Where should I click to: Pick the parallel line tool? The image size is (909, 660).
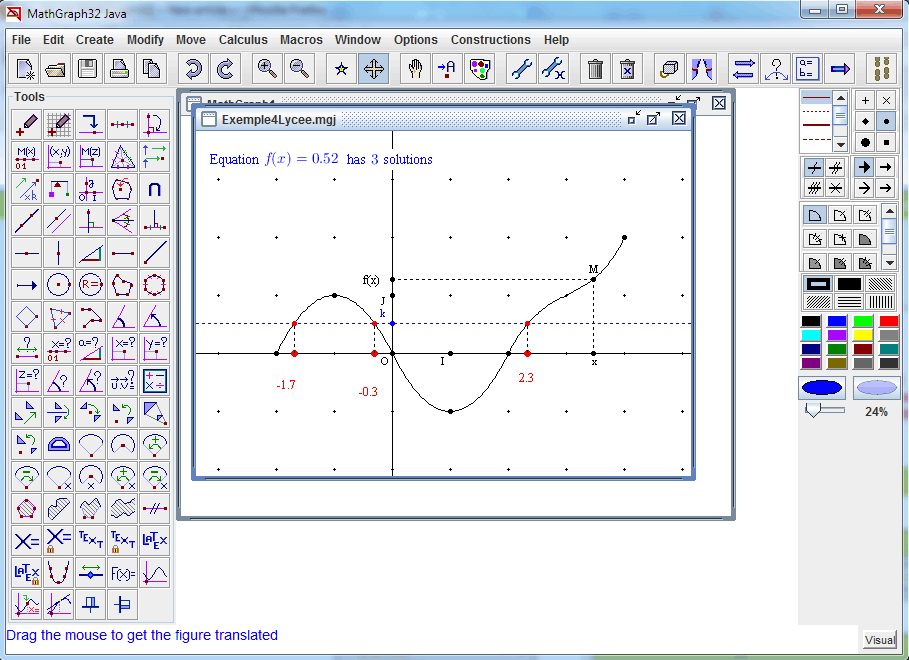(59, 220)
